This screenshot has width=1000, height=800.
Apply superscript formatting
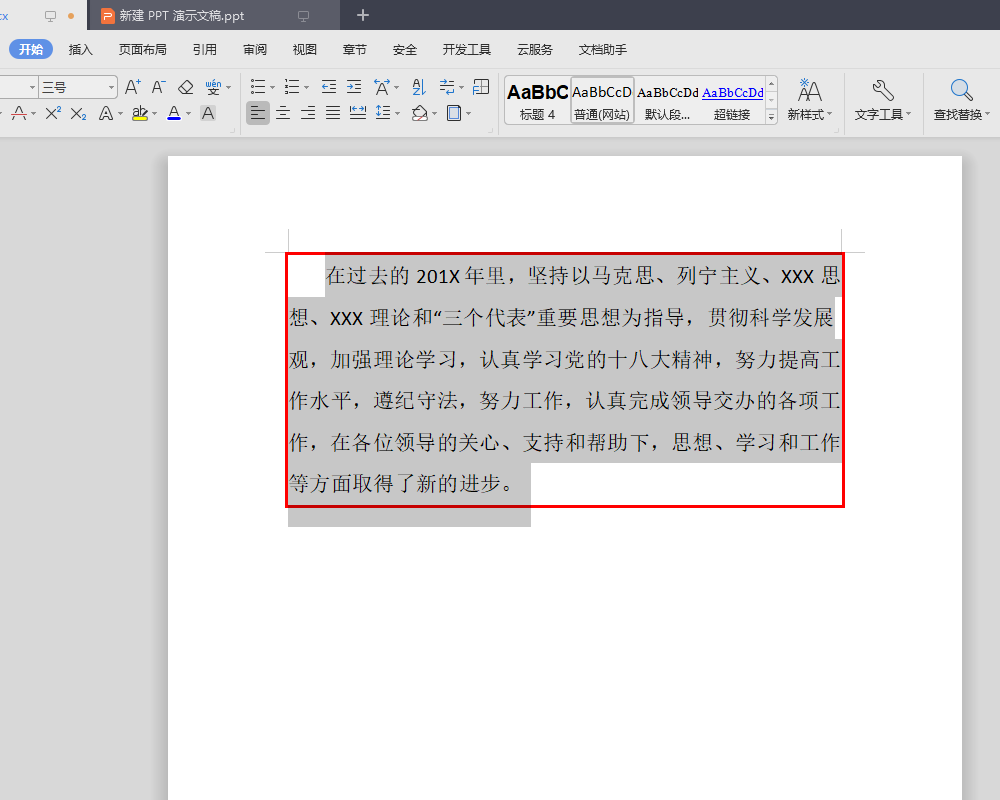pos(53,114)
